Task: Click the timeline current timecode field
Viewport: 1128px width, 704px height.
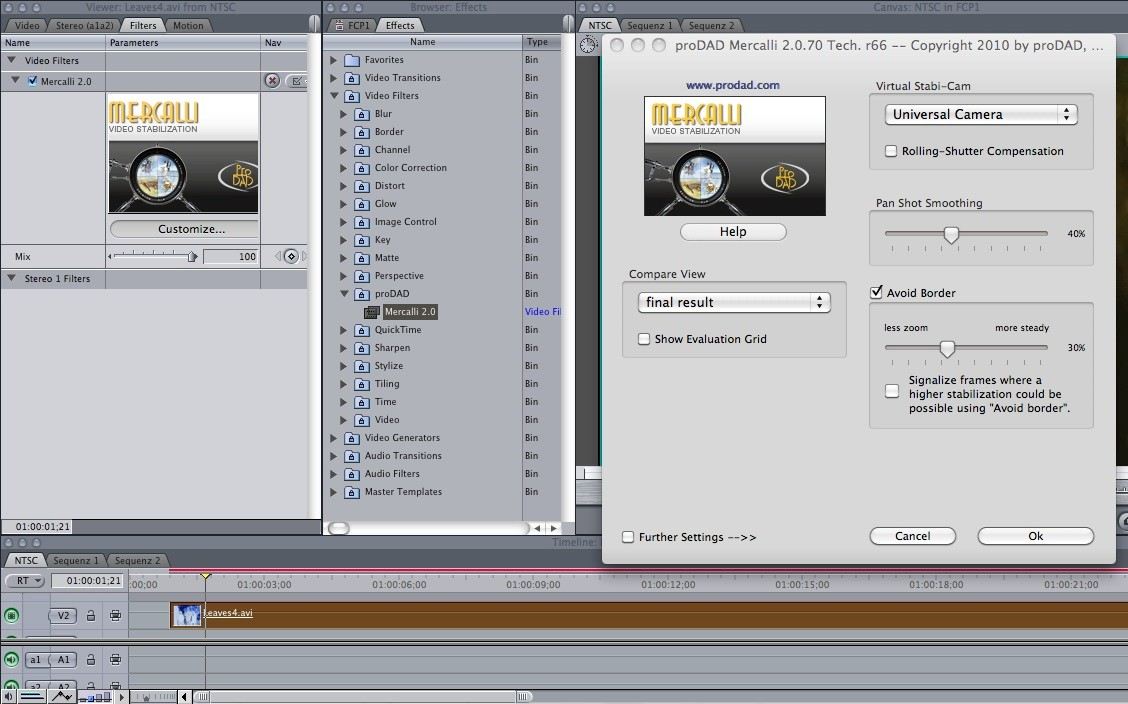Action: click(x=86, y=580)
